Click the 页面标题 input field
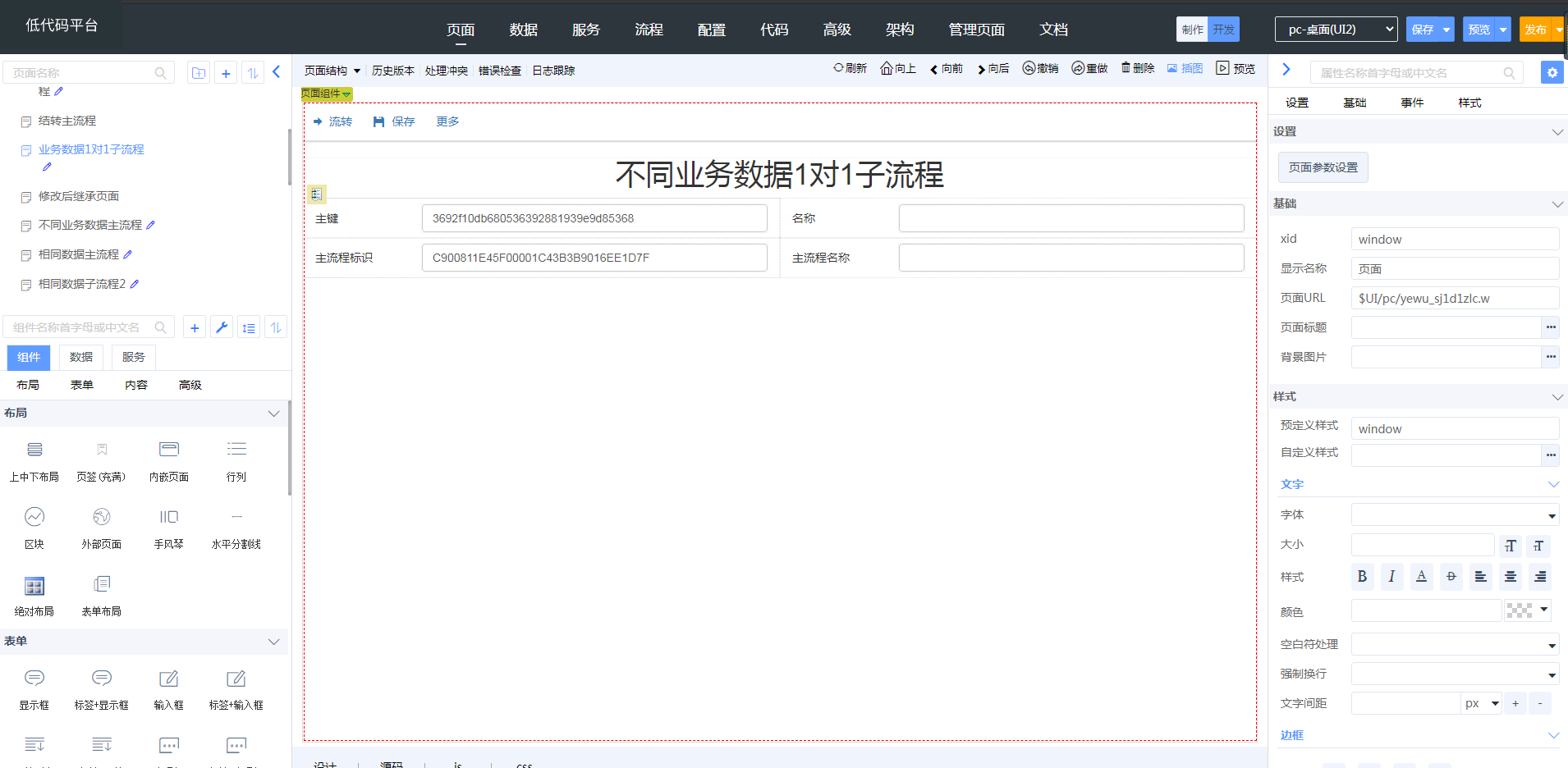Image resolution: width=1568 pixels, height=768 pixels. (x=1446, y=327)
